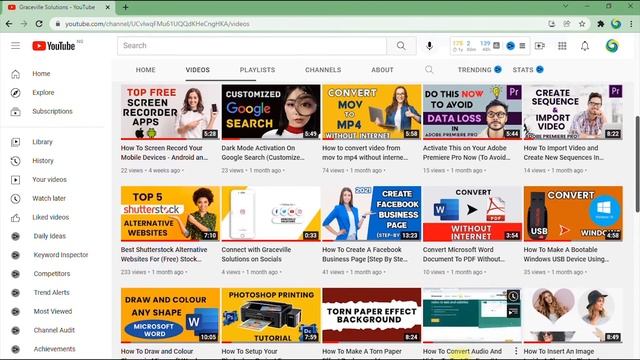
Task: Open Photoshop Printing Tutorial thumbnail
Action: pos(271,316)
